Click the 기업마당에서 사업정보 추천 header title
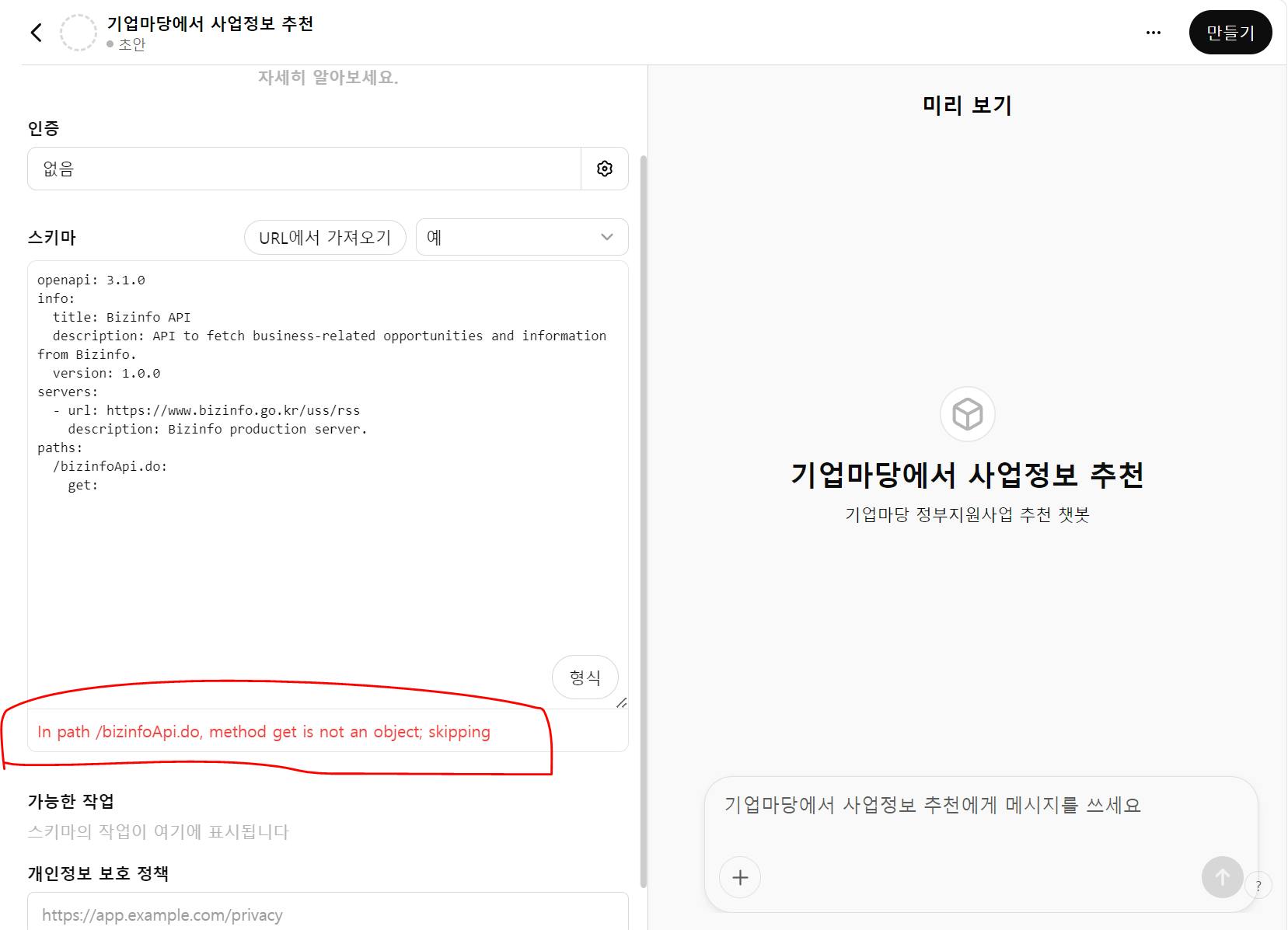 pos(210,23)
